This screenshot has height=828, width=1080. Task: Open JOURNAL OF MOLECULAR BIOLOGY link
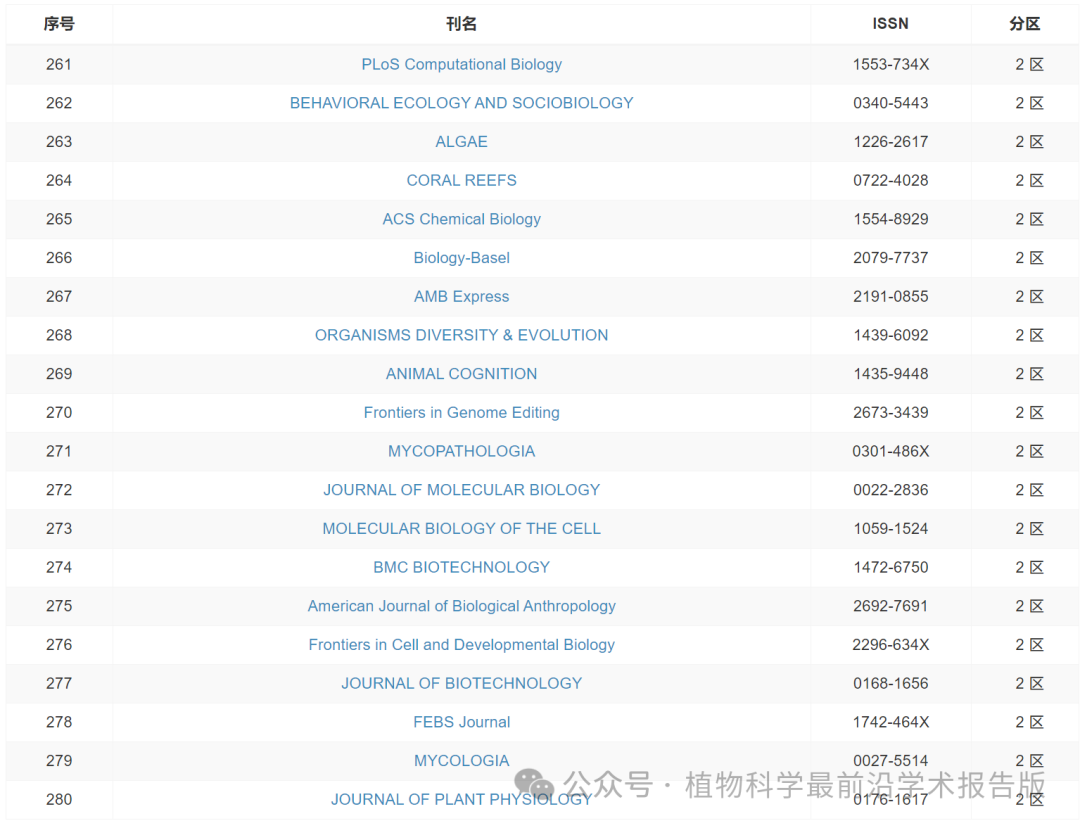coord(461,490)
